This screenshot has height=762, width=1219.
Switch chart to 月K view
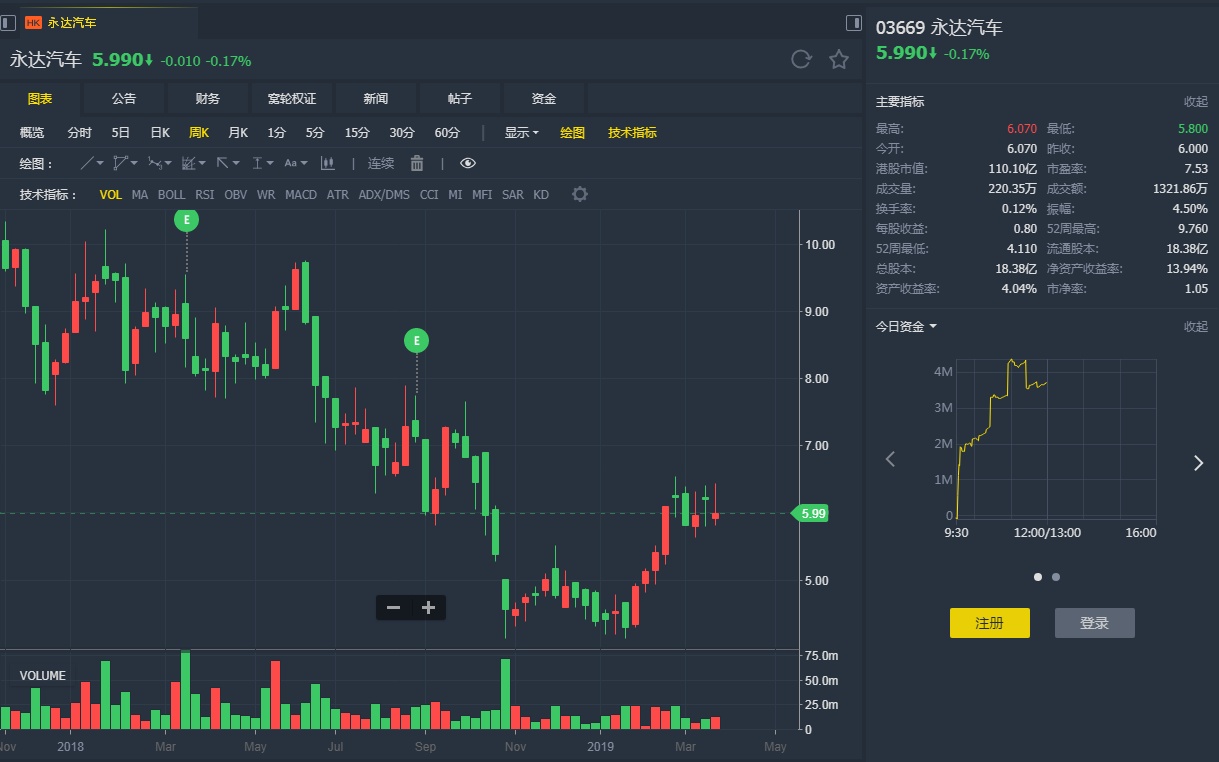(238, 132)
